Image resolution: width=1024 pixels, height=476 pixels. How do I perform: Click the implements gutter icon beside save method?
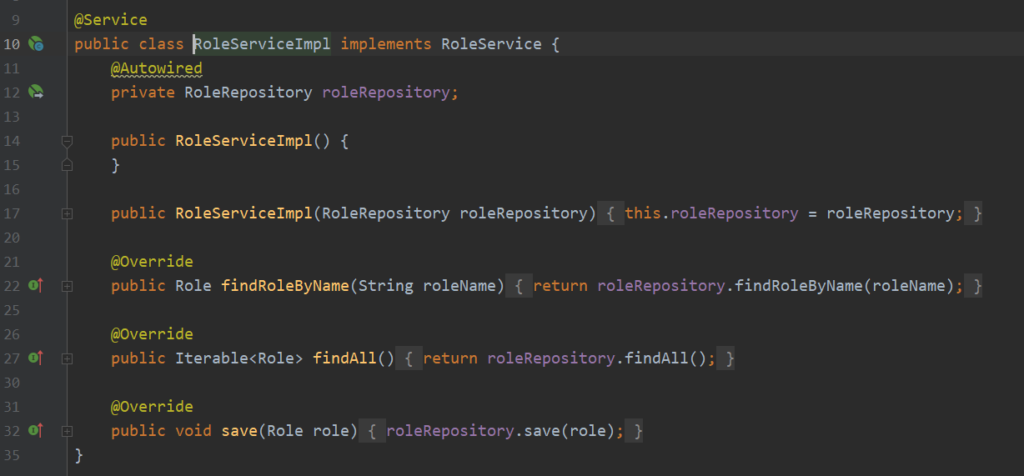tap(36, 430)
